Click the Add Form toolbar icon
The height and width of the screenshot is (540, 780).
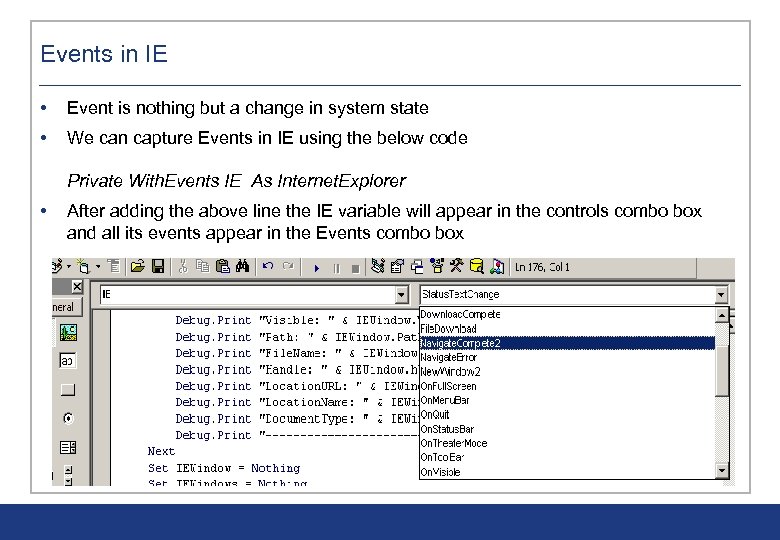[x=83, y=267]
